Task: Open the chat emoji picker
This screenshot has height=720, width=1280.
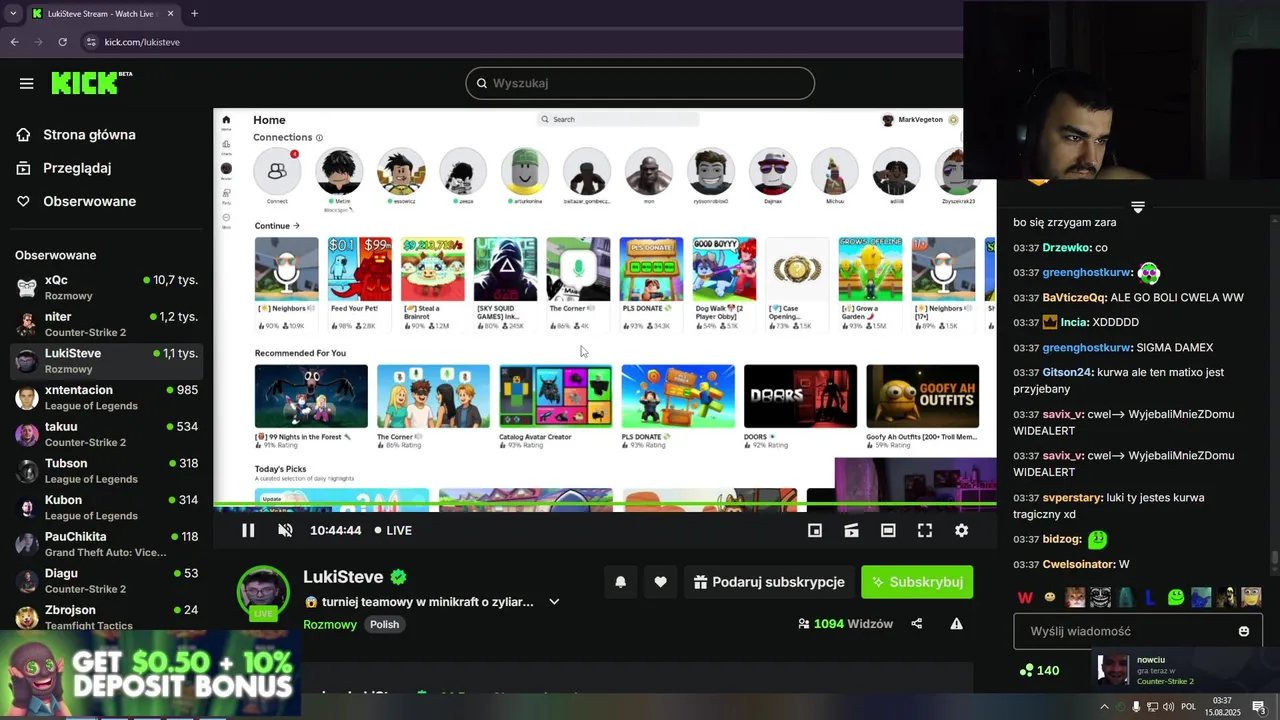Action: [1244, 631]
